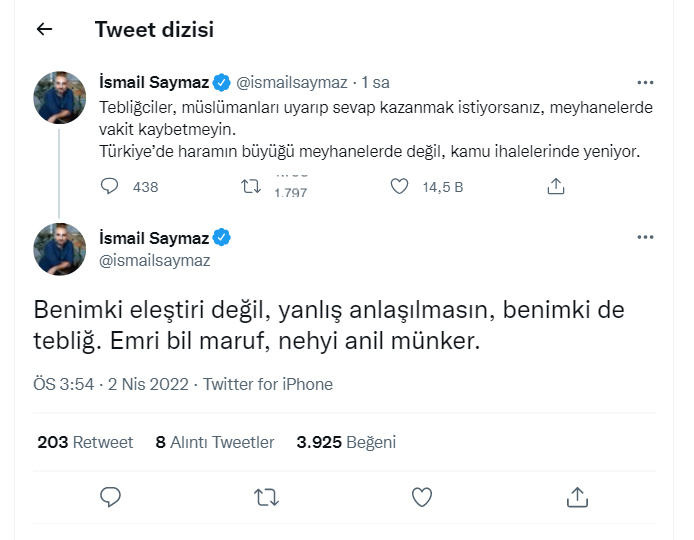Reply to the first tweet via comment icon
This screenshot has height=540, width=694.
click(110, 186)
